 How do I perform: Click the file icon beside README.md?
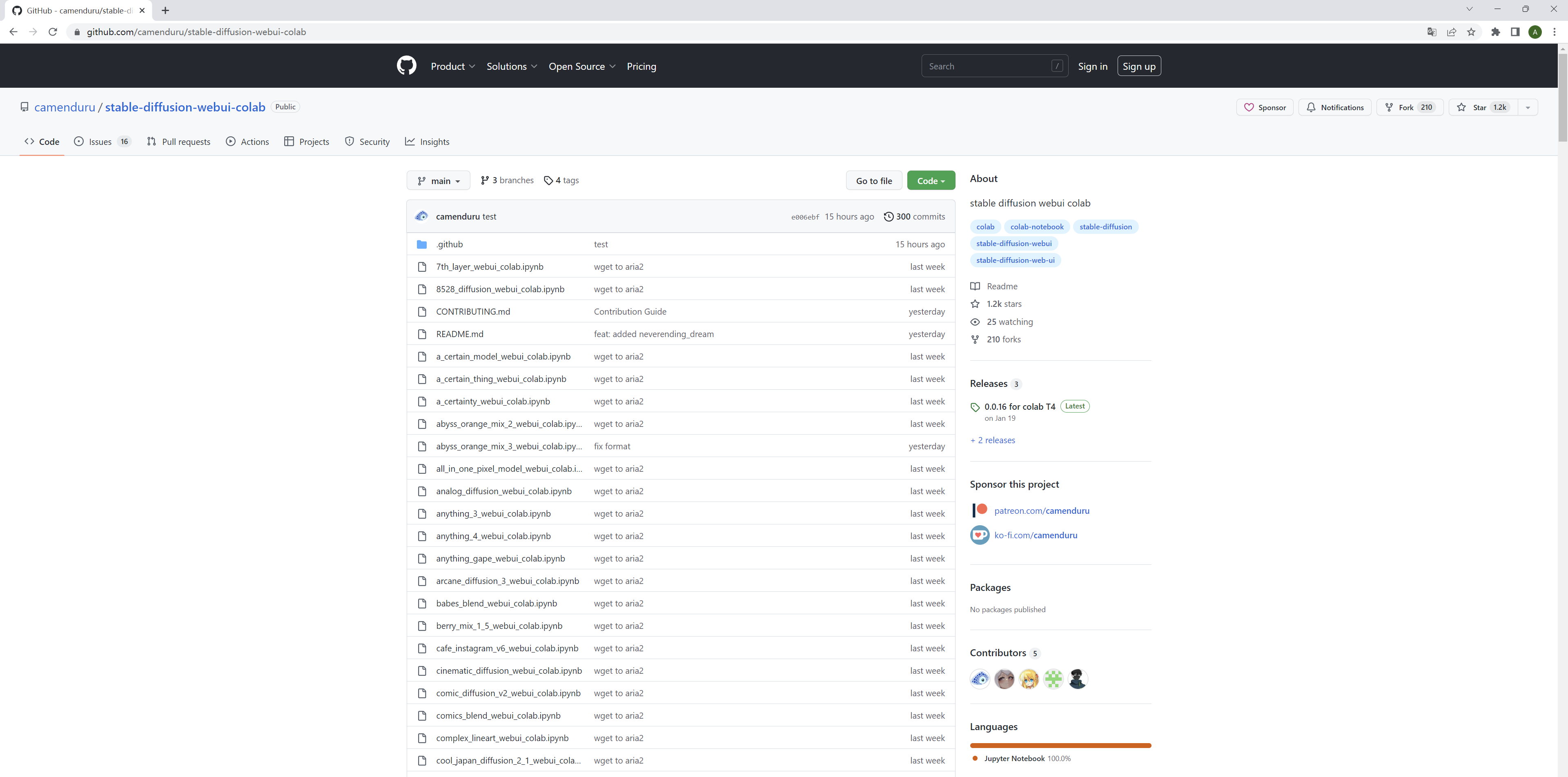click(x=422, y=334)
